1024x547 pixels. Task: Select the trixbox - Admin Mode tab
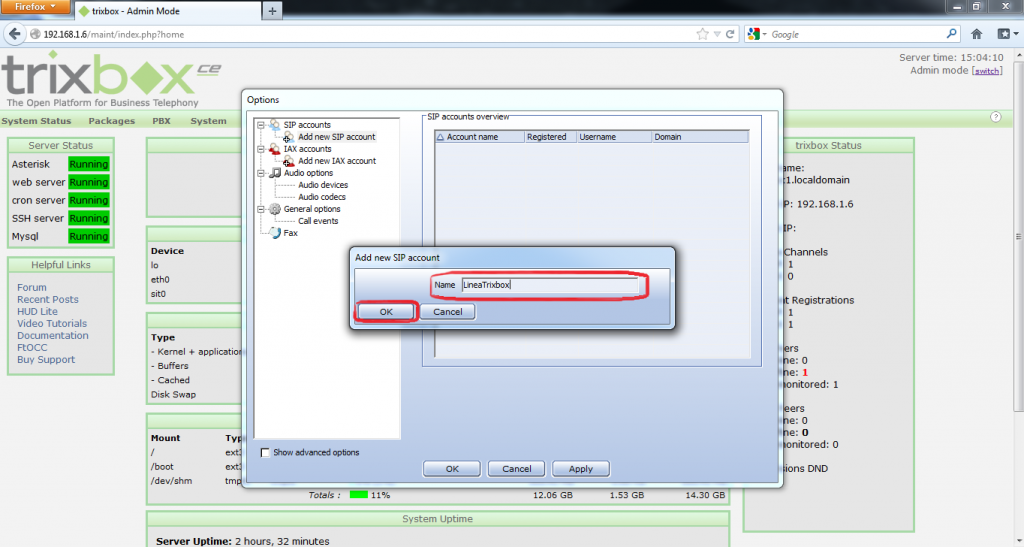point(167,11)
